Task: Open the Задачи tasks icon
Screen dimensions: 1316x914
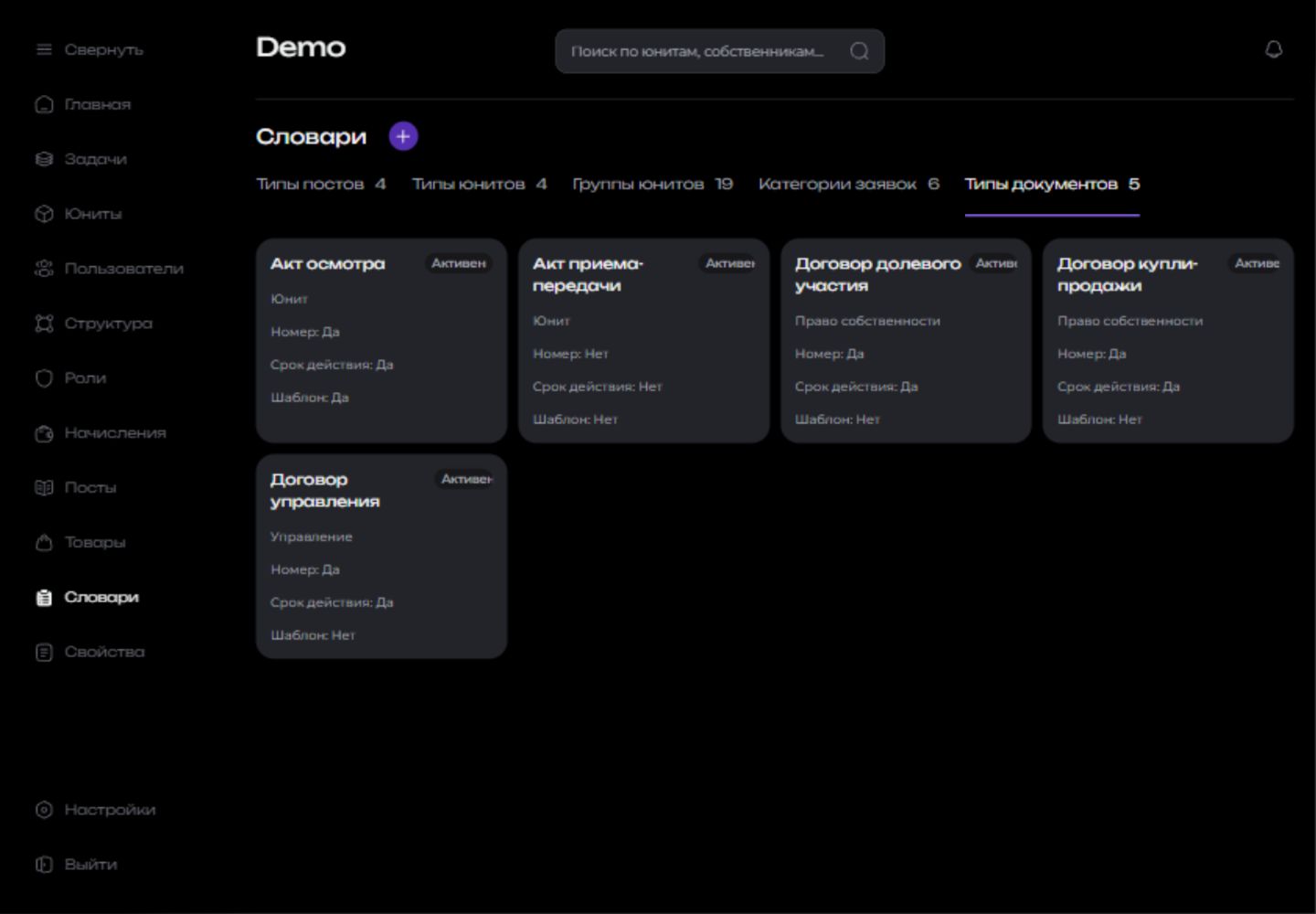Action: tap(44, 159)
